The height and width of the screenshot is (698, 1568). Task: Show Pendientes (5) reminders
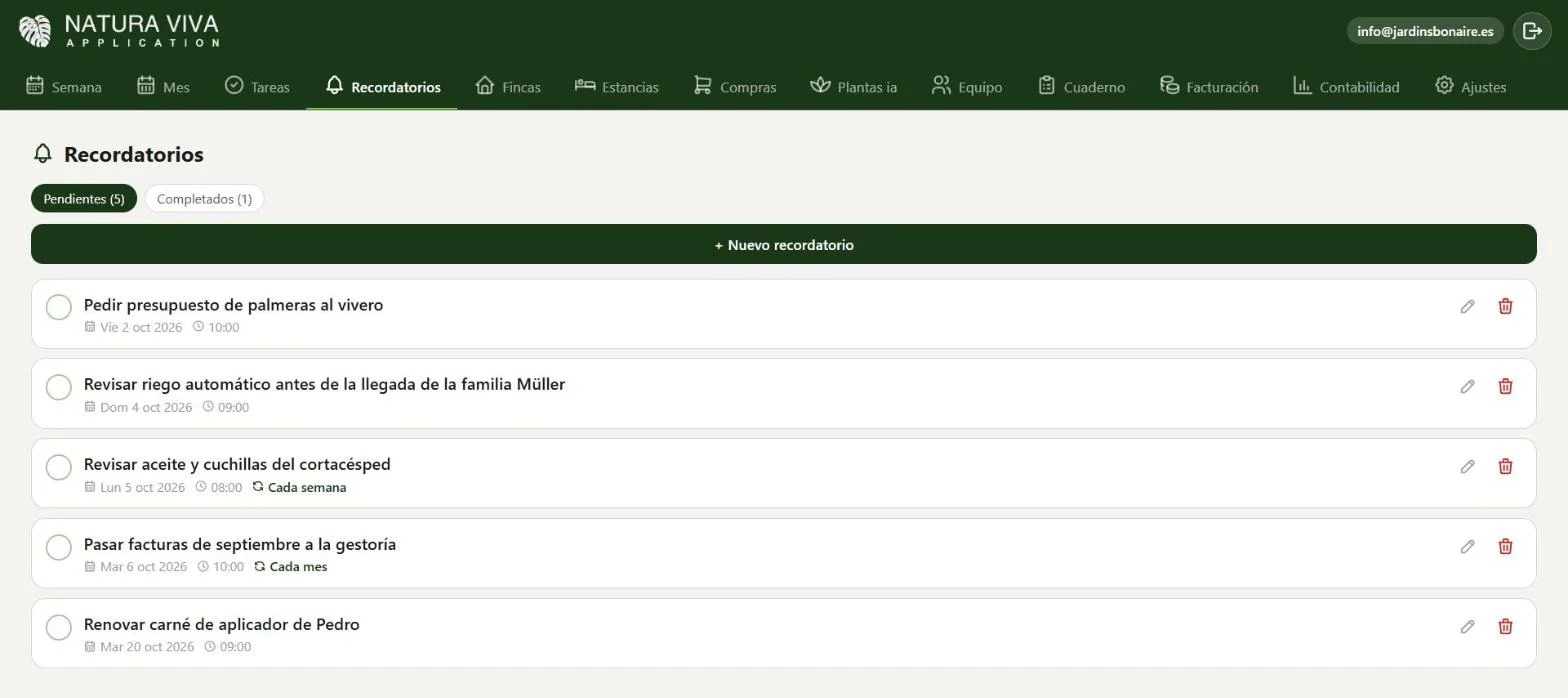coord(84,198)
